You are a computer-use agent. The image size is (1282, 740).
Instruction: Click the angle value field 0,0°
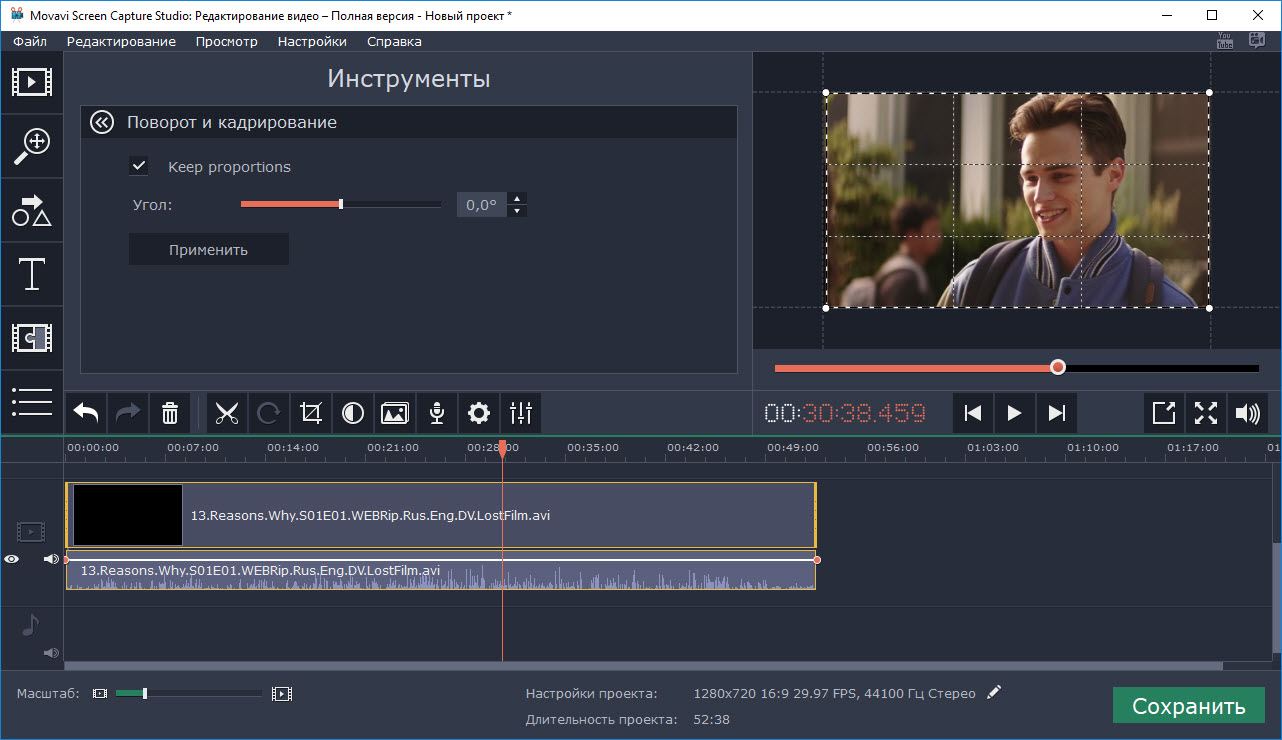click(x=482, y=205)
